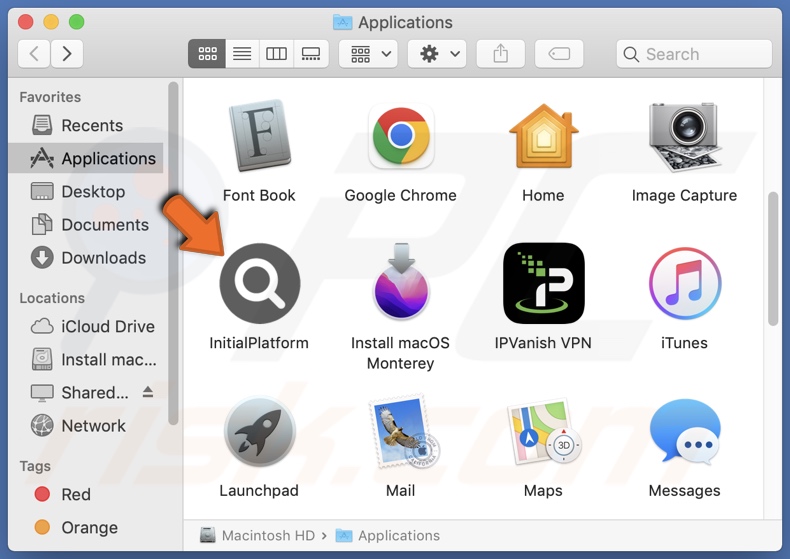Open the Install mac... volume in sidebar
The width and height of the screenshot is (790, 559).
pyautogui.click(x=86, y=360)
